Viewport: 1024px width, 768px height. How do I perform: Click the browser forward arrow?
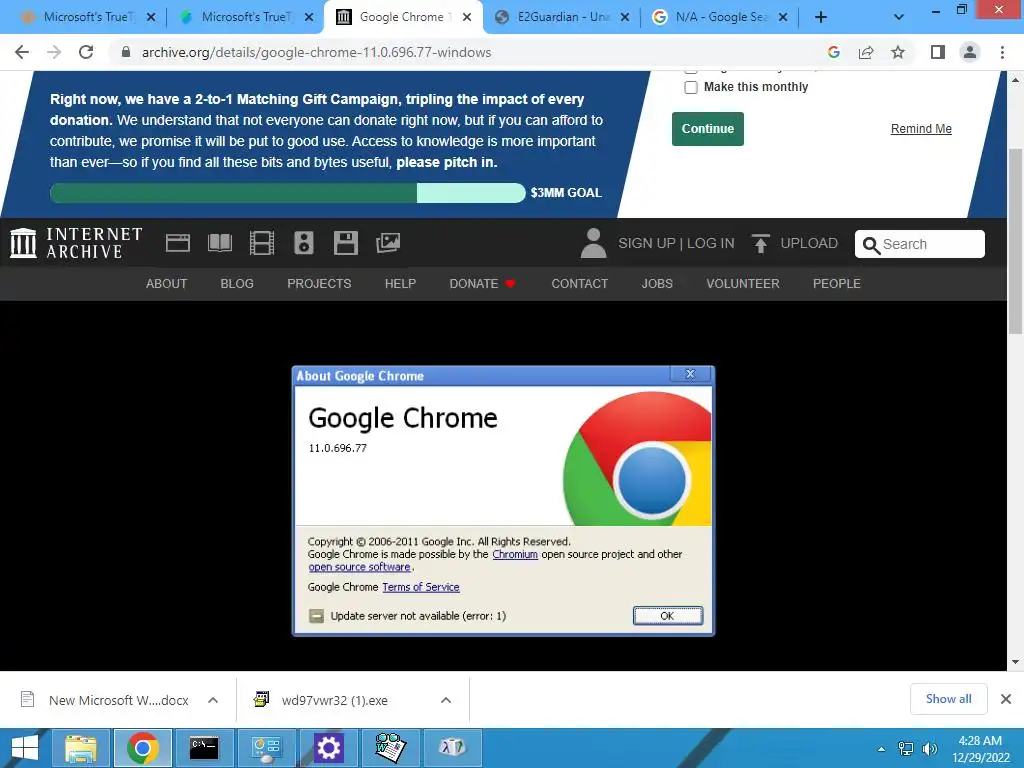pos(54,52)
